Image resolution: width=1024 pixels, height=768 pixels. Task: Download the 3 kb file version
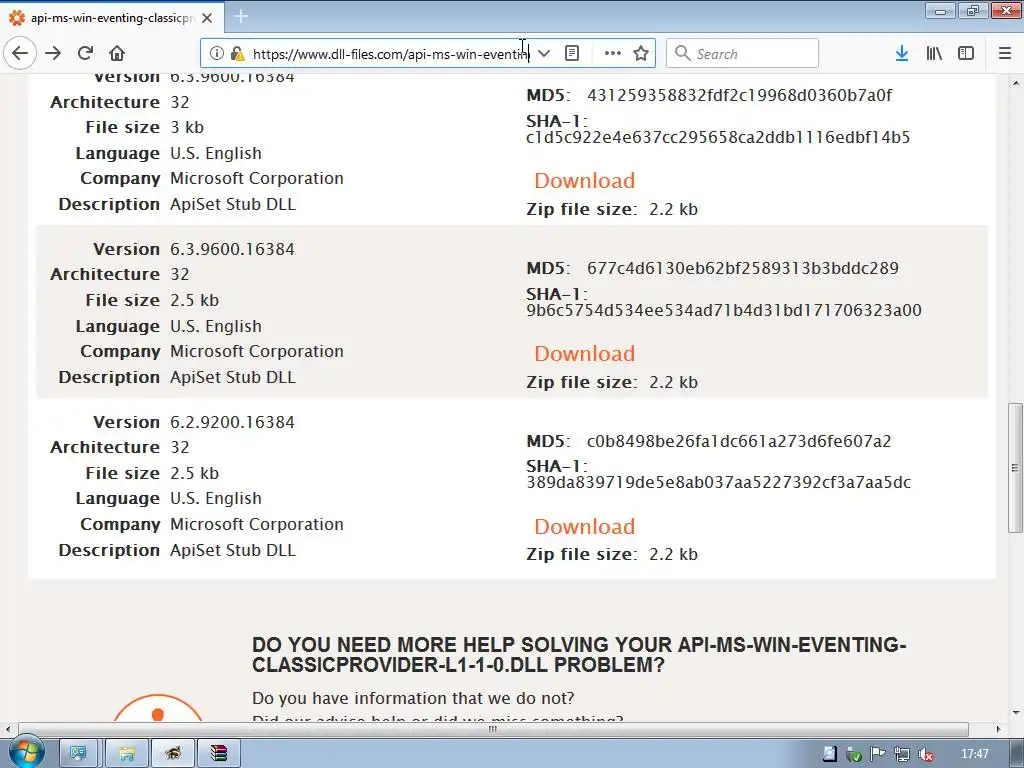point(584,180)
